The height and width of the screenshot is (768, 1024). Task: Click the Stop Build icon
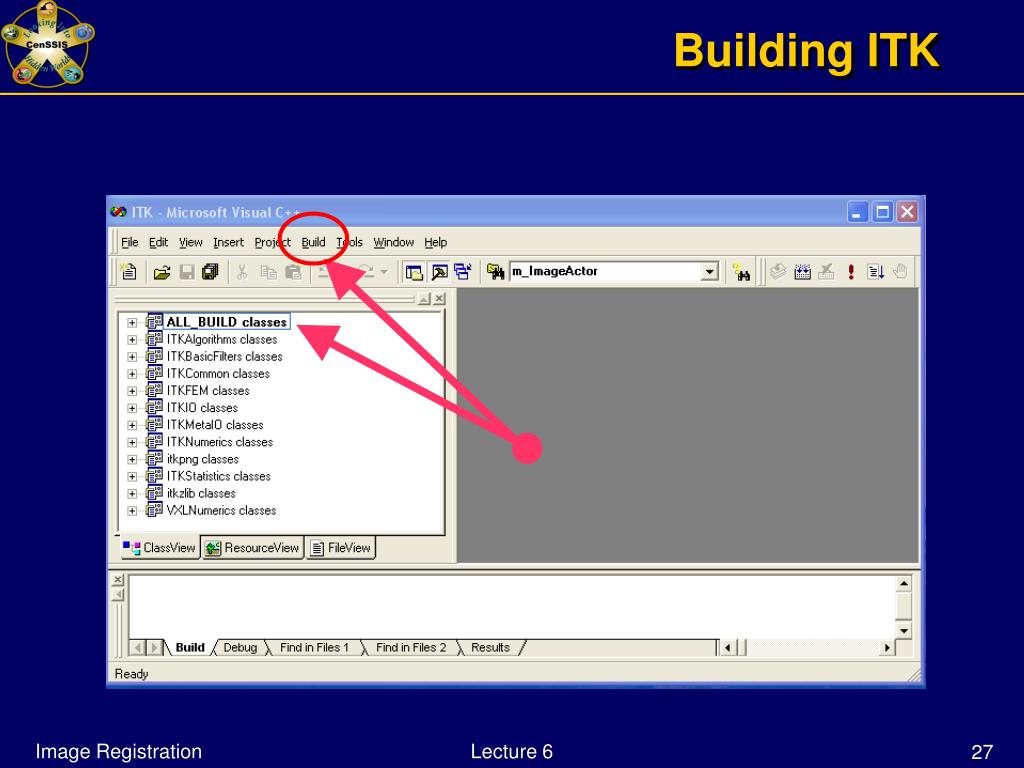[826, 272]
